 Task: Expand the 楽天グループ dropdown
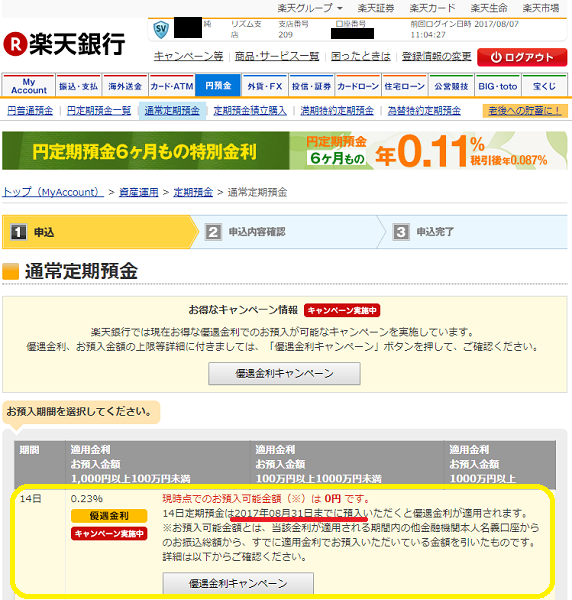(x=310, y=8)
